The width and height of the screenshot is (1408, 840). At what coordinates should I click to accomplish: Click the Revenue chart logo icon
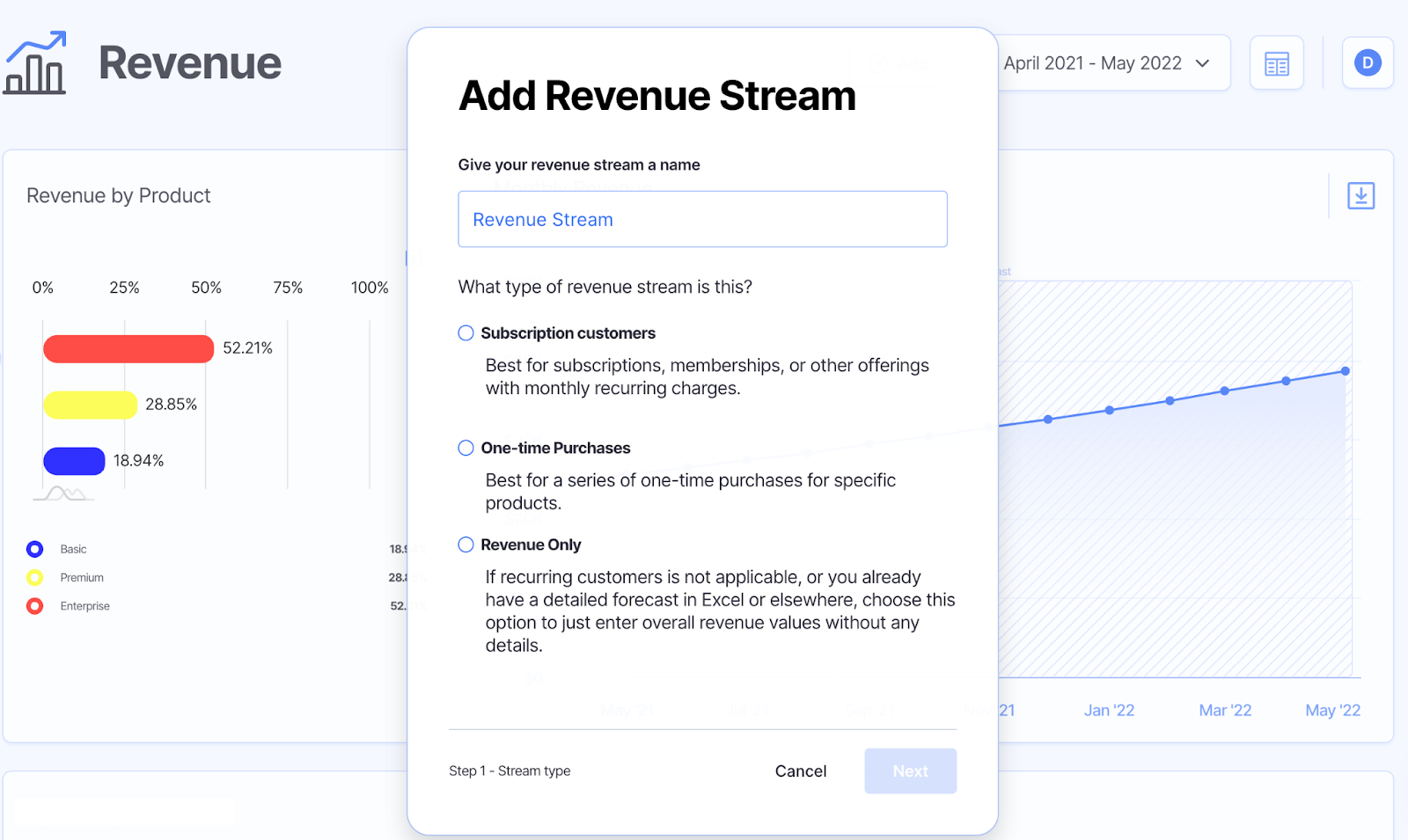point(35,62)
